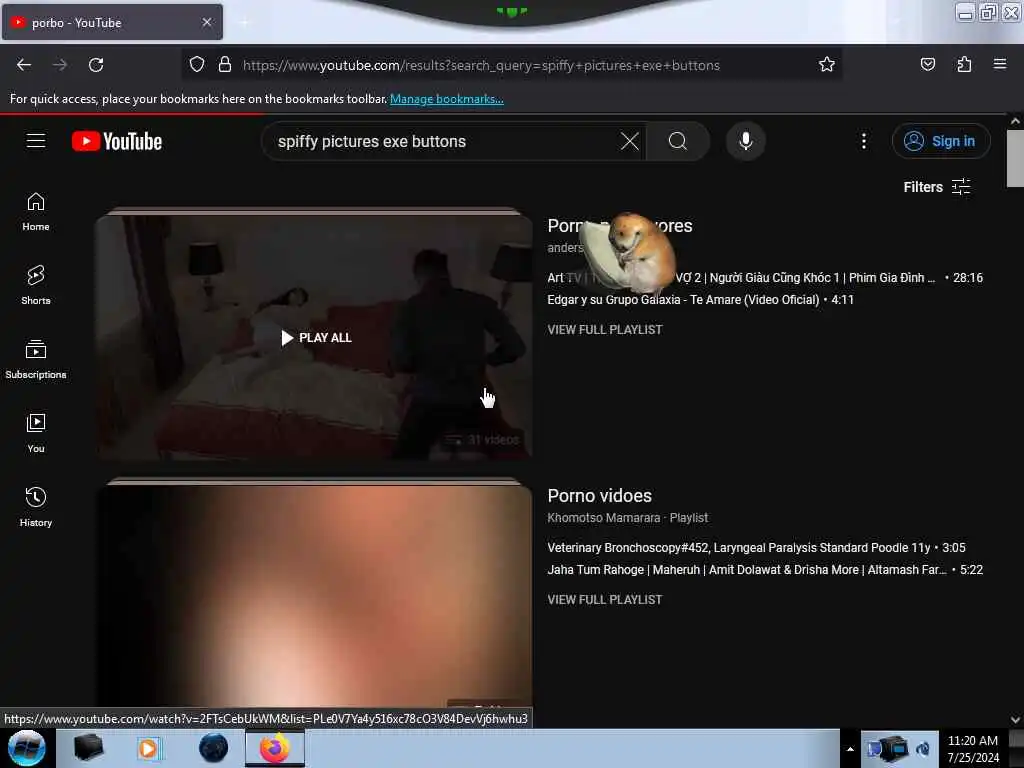Open Firefox application hamburger menu
The image size is (1024, 768).
tap(999, 64)
